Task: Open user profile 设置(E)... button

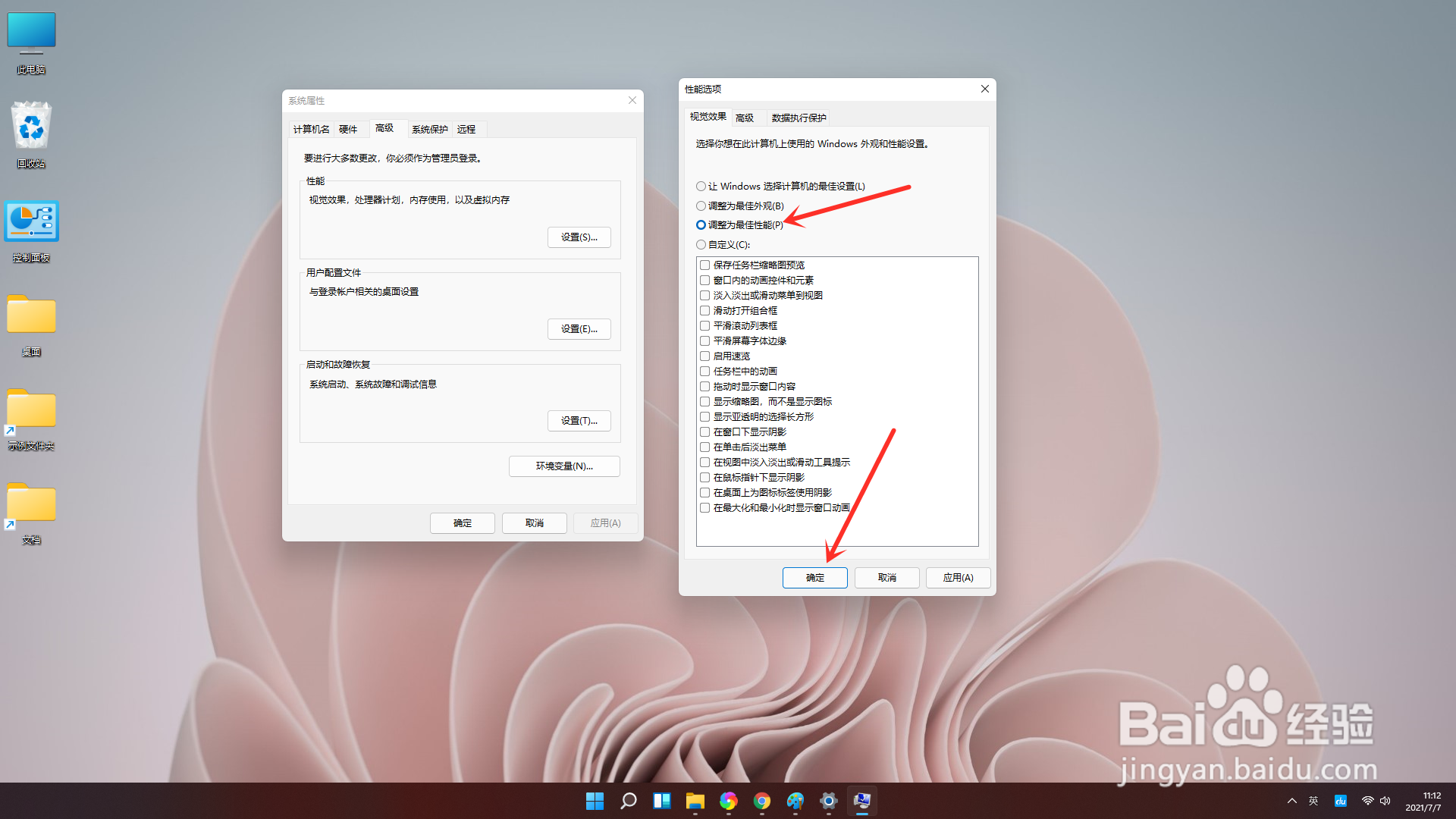Action: (x=579, y=329)
